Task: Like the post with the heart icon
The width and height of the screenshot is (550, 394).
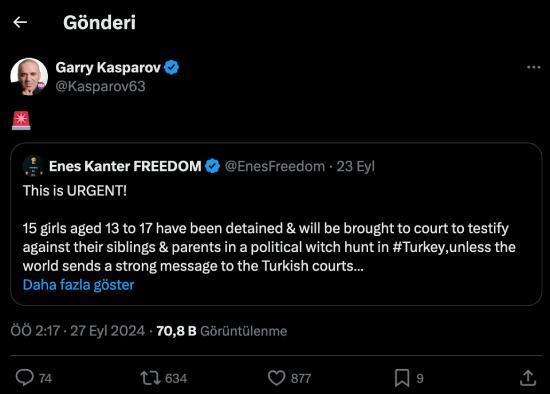Action: tap(276, 378)
